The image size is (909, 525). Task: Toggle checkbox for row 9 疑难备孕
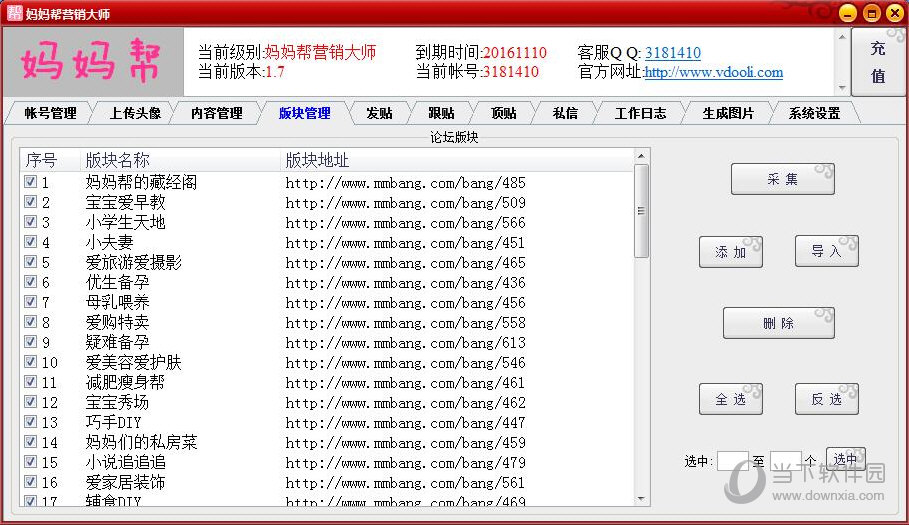(31, 342)
